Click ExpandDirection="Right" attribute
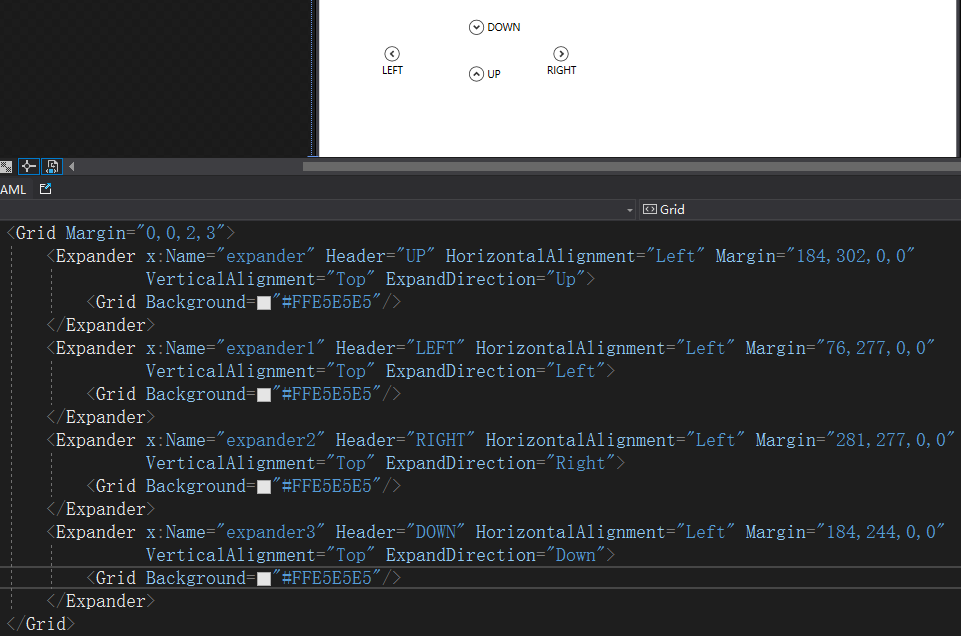961x636 pixels. [x=501, y=463]
